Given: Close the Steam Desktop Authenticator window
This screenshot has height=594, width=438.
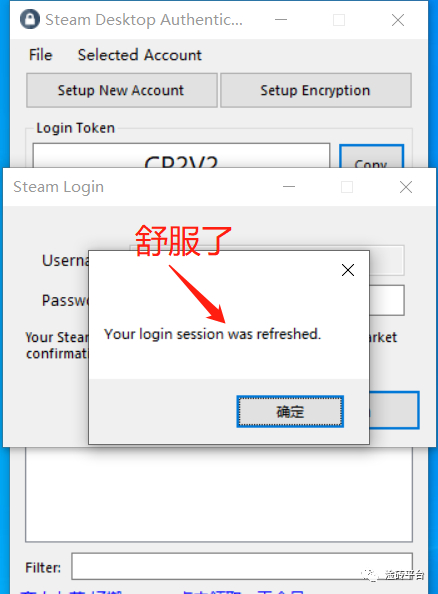Looking at the screenshot, I should [x=398, y=20].
